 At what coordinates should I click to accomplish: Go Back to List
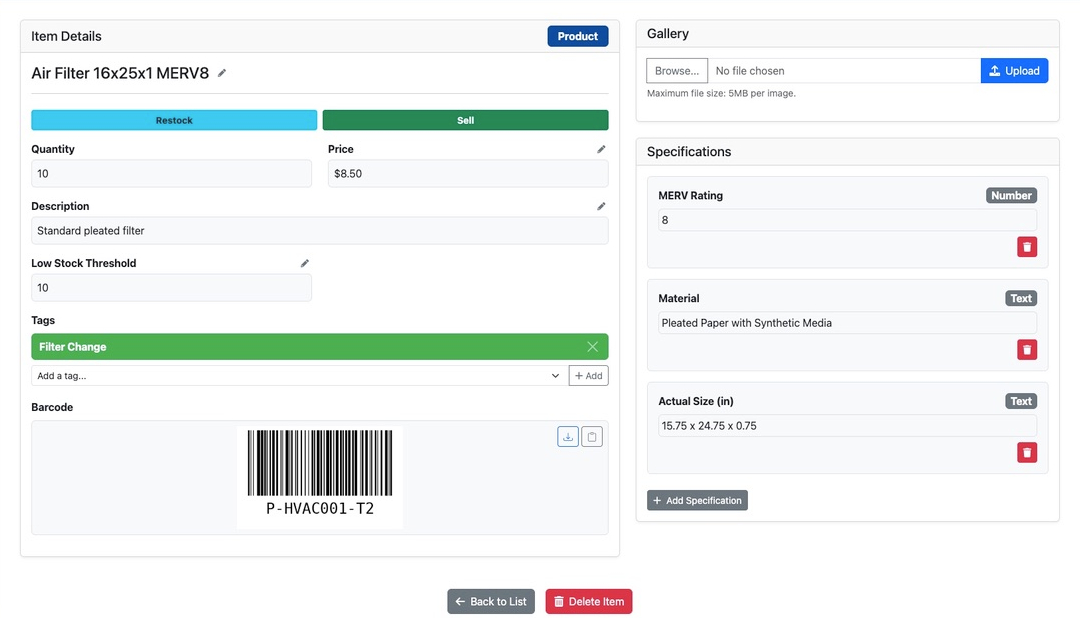tap(490, 601)
